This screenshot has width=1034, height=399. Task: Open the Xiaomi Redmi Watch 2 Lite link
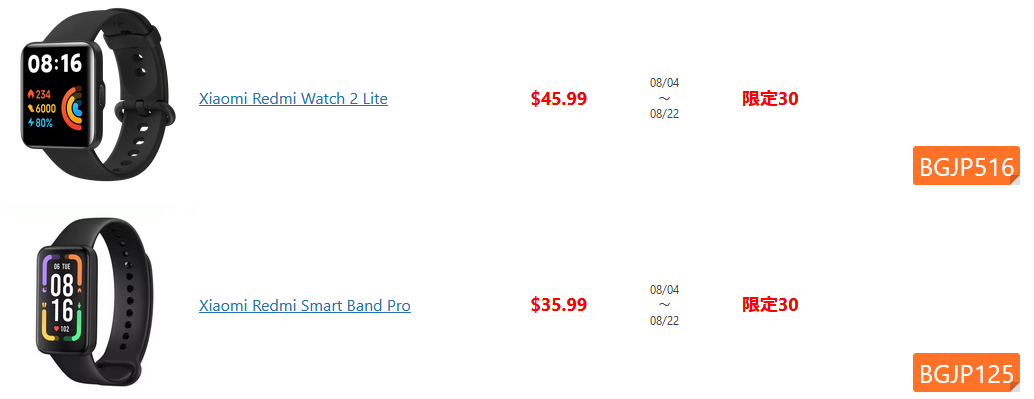point(293,99)
